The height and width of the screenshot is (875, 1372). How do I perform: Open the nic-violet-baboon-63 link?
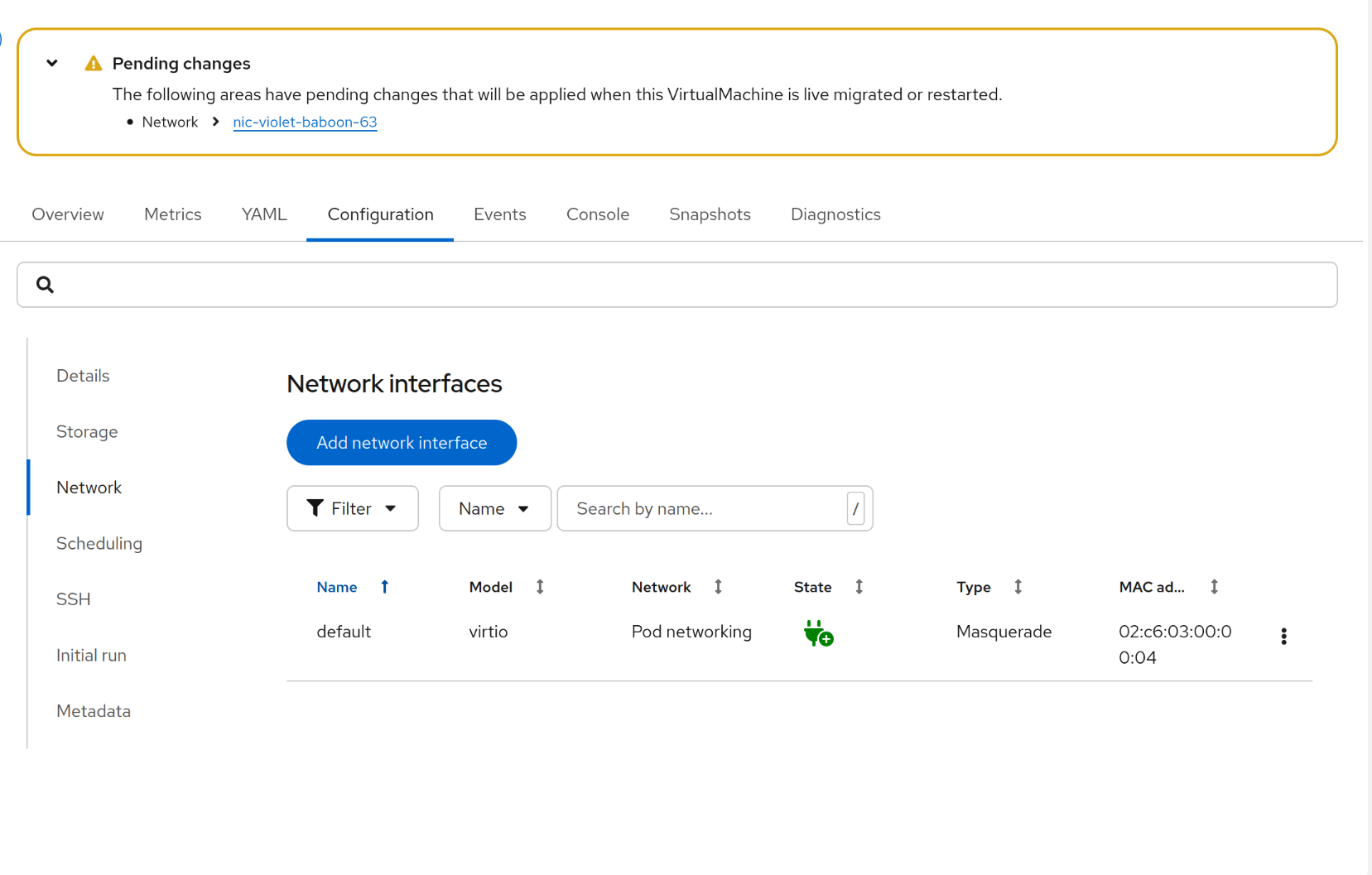click(305, 122)
